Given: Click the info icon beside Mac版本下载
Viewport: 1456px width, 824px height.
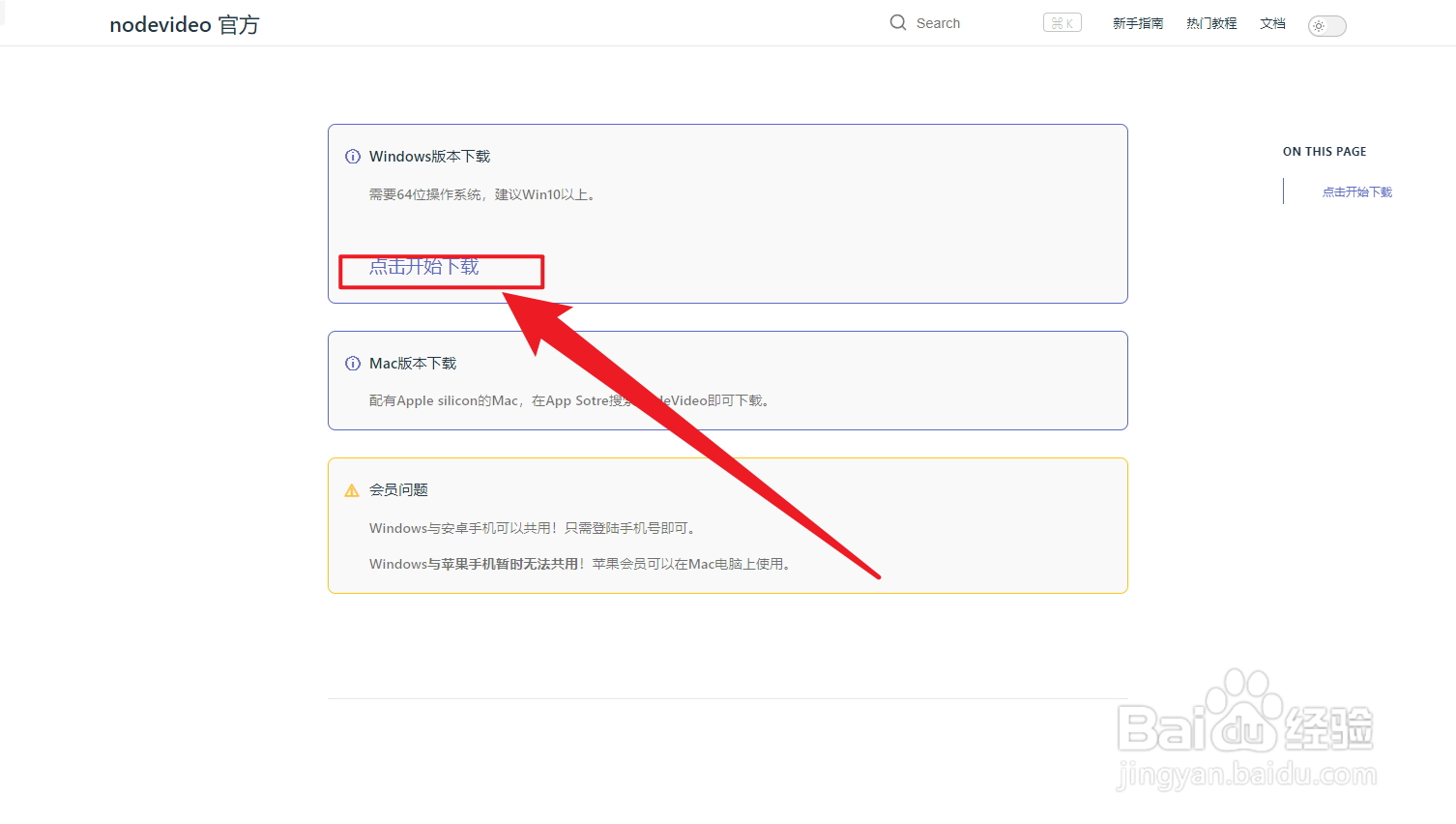Looking at the screenshot, I should [353, 364].
